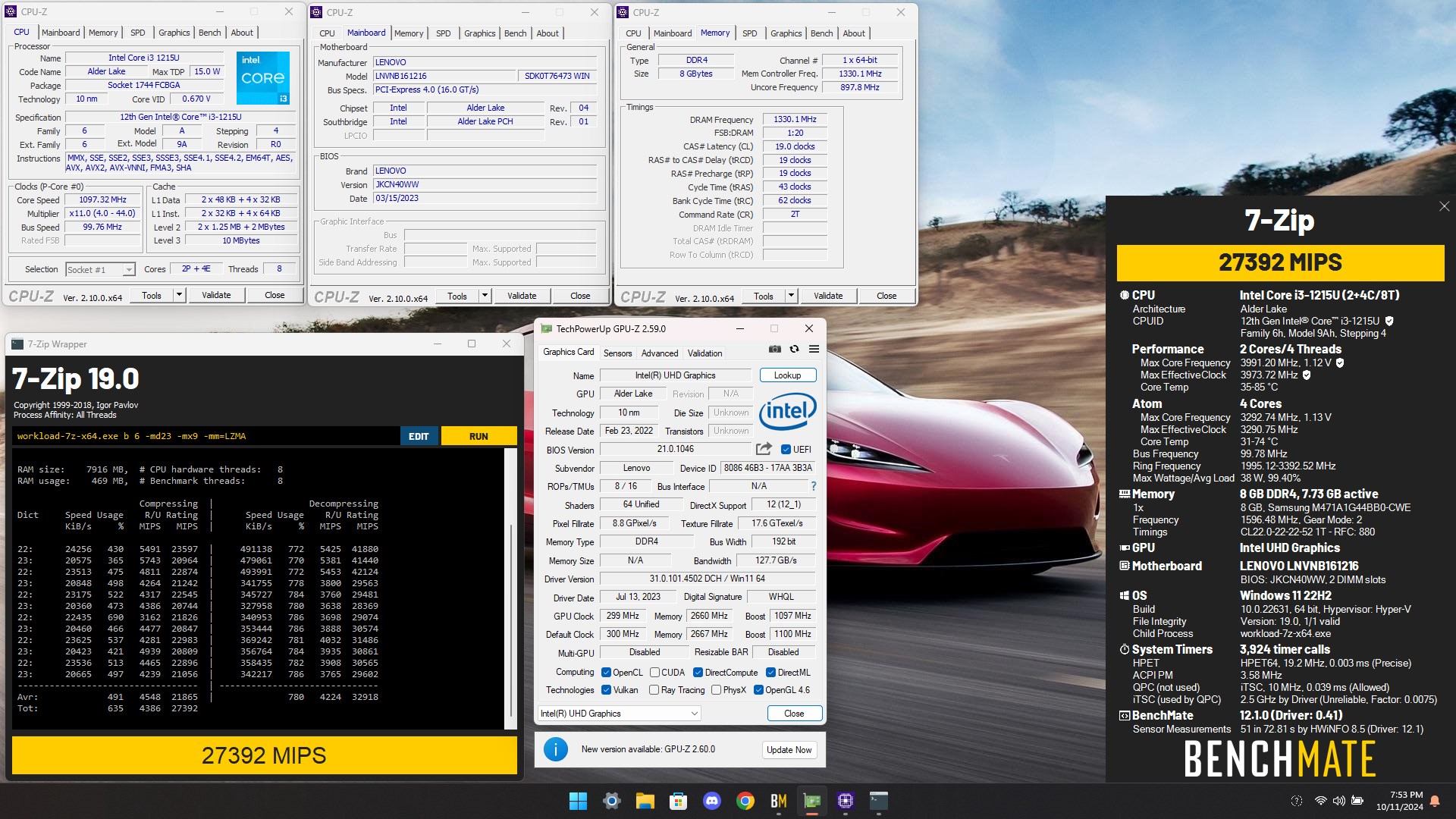Screen dimensions: 1456x819
Task: Click the 7-Zip command line field
Action: tap(206, 436)
